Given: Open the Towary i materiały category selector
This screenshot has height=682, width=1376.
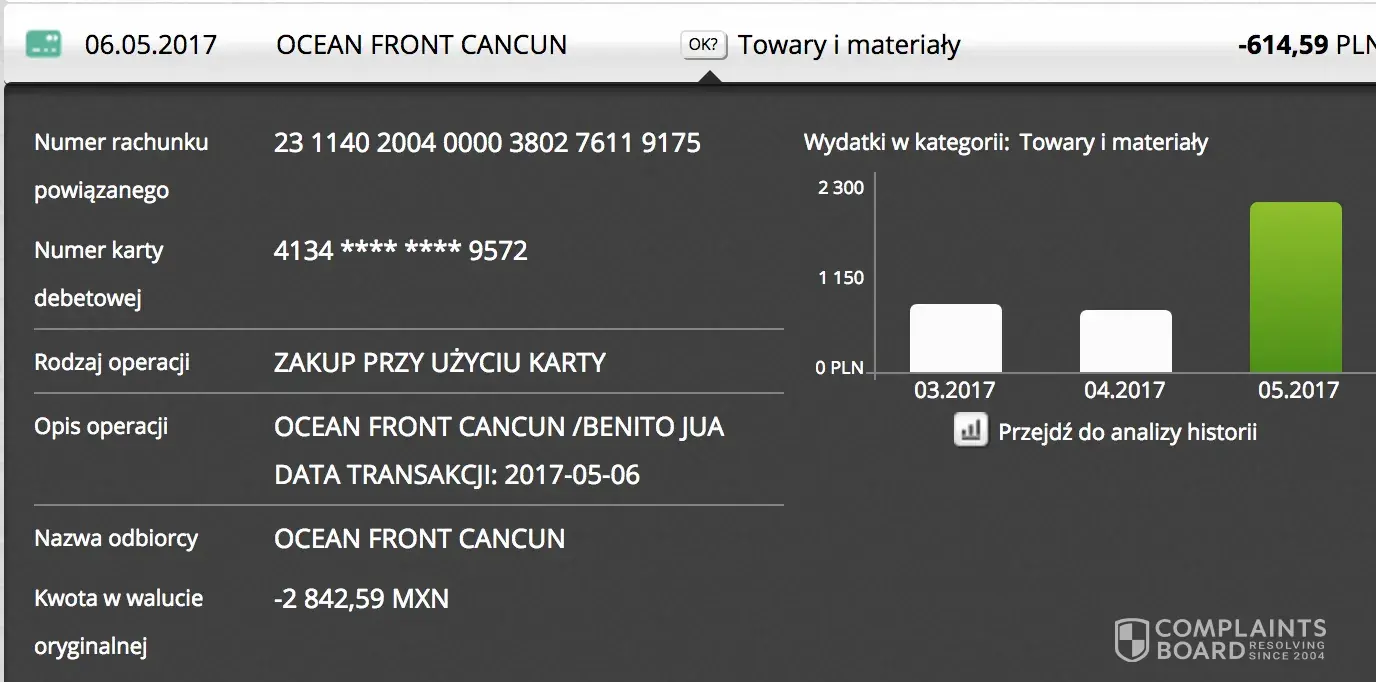Looking at the screenshot, I should click(848, 45).
